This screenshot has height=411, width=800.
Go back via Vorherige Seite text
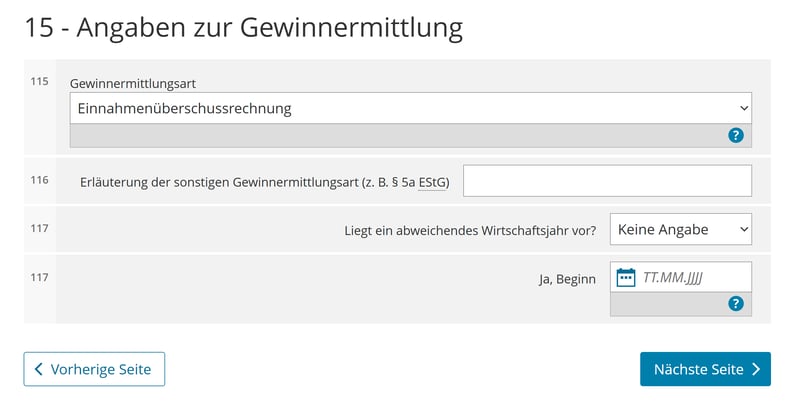click(100, 369)
